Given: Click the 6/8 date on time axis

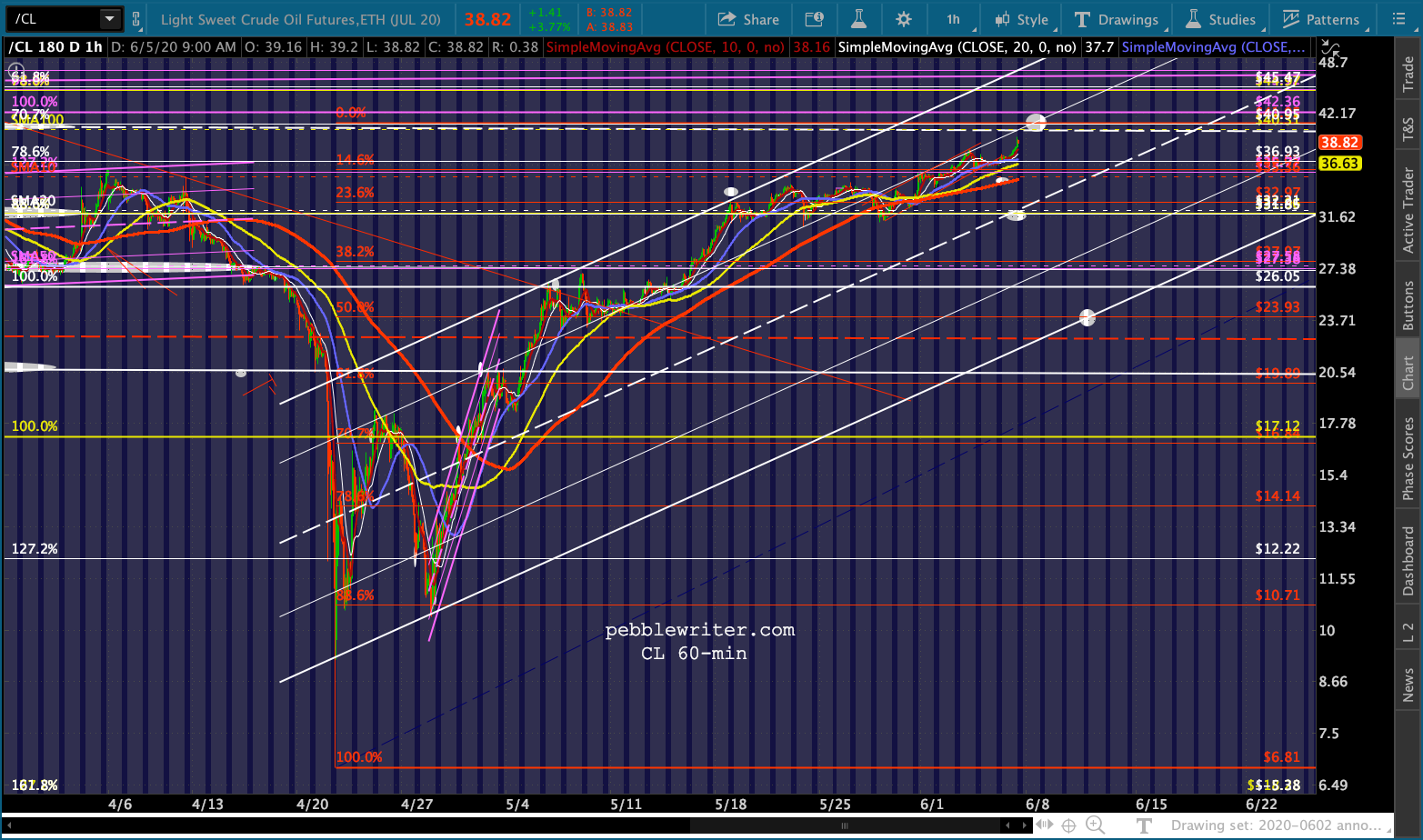Looking at the screenshot, I should tap(1037, 805).
